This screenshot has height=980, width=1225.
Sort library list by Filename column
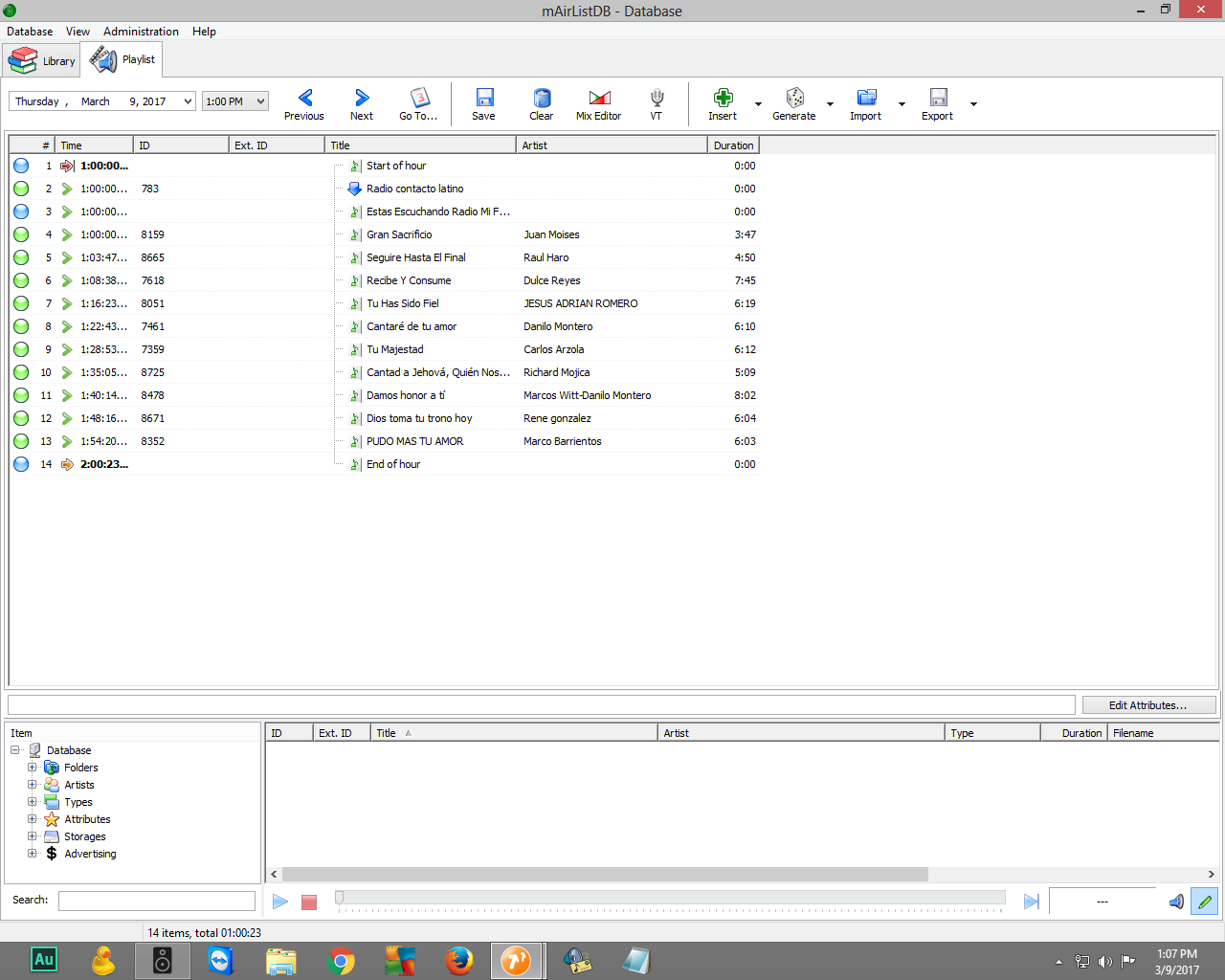pyautogui.click(x=1163, y=733)
